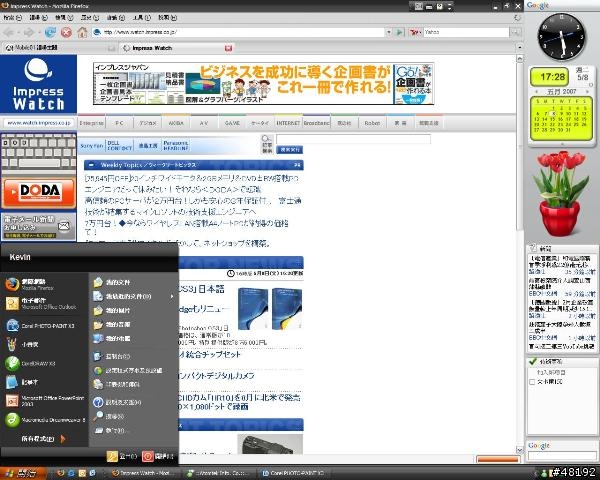The width and height of the screenshot is (600, 480).
Task: Click the red Shut Down button
Action: click(158, 456)
